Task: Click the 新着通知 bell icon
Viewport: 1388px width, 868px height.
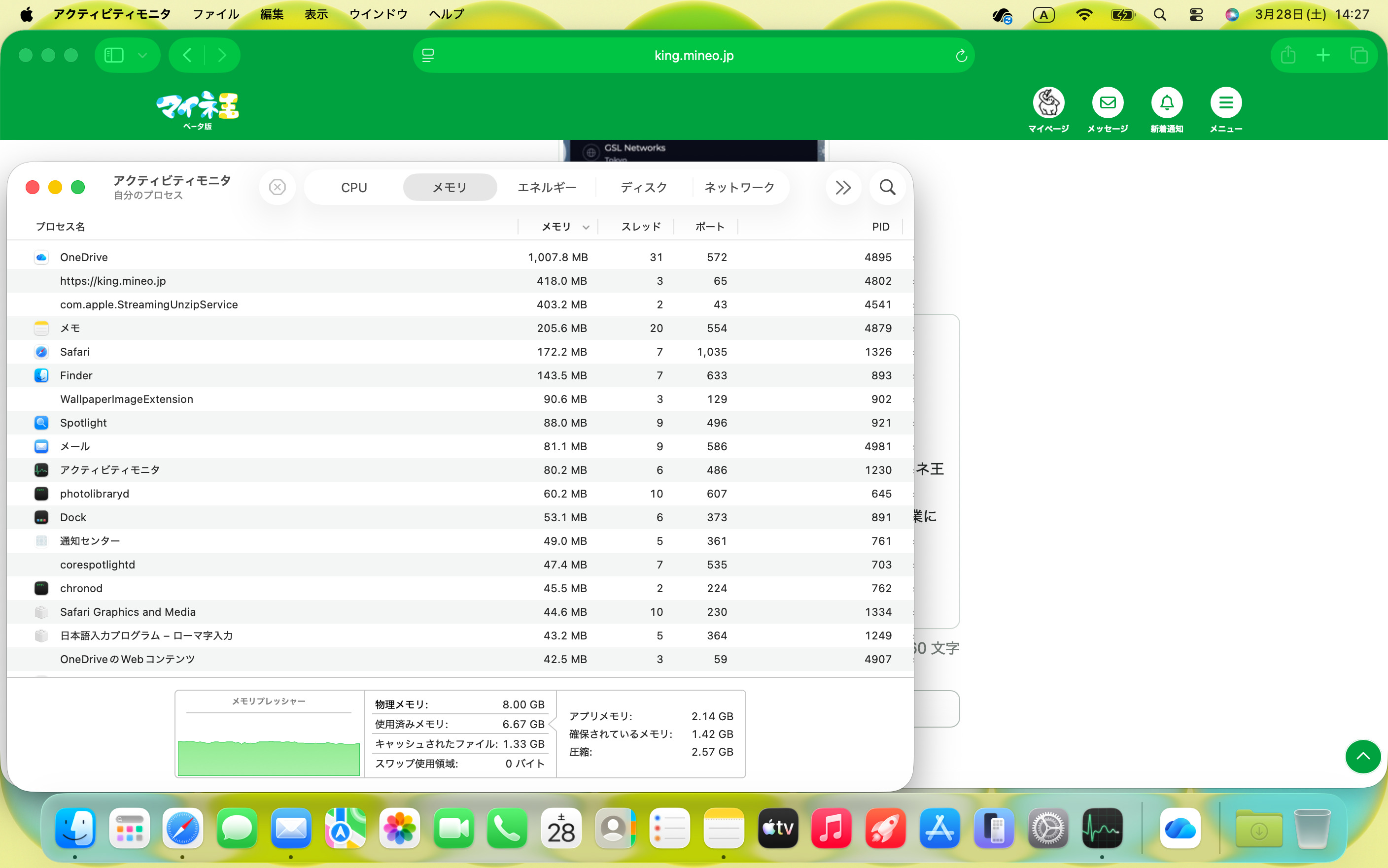Action: tap(1166, 103)
